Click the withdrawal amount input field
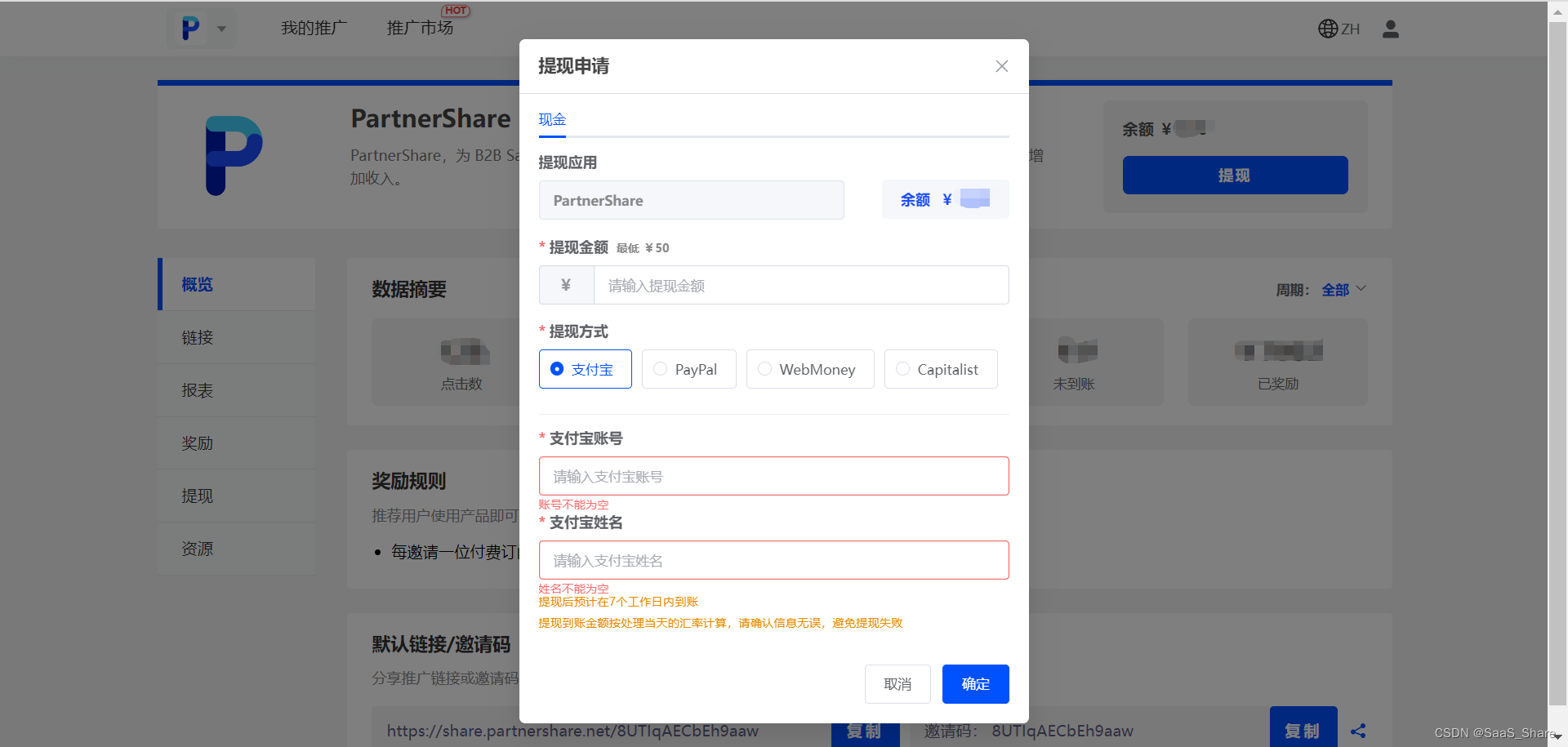The width and height of the screenshot is (1568, 747). 800,285
